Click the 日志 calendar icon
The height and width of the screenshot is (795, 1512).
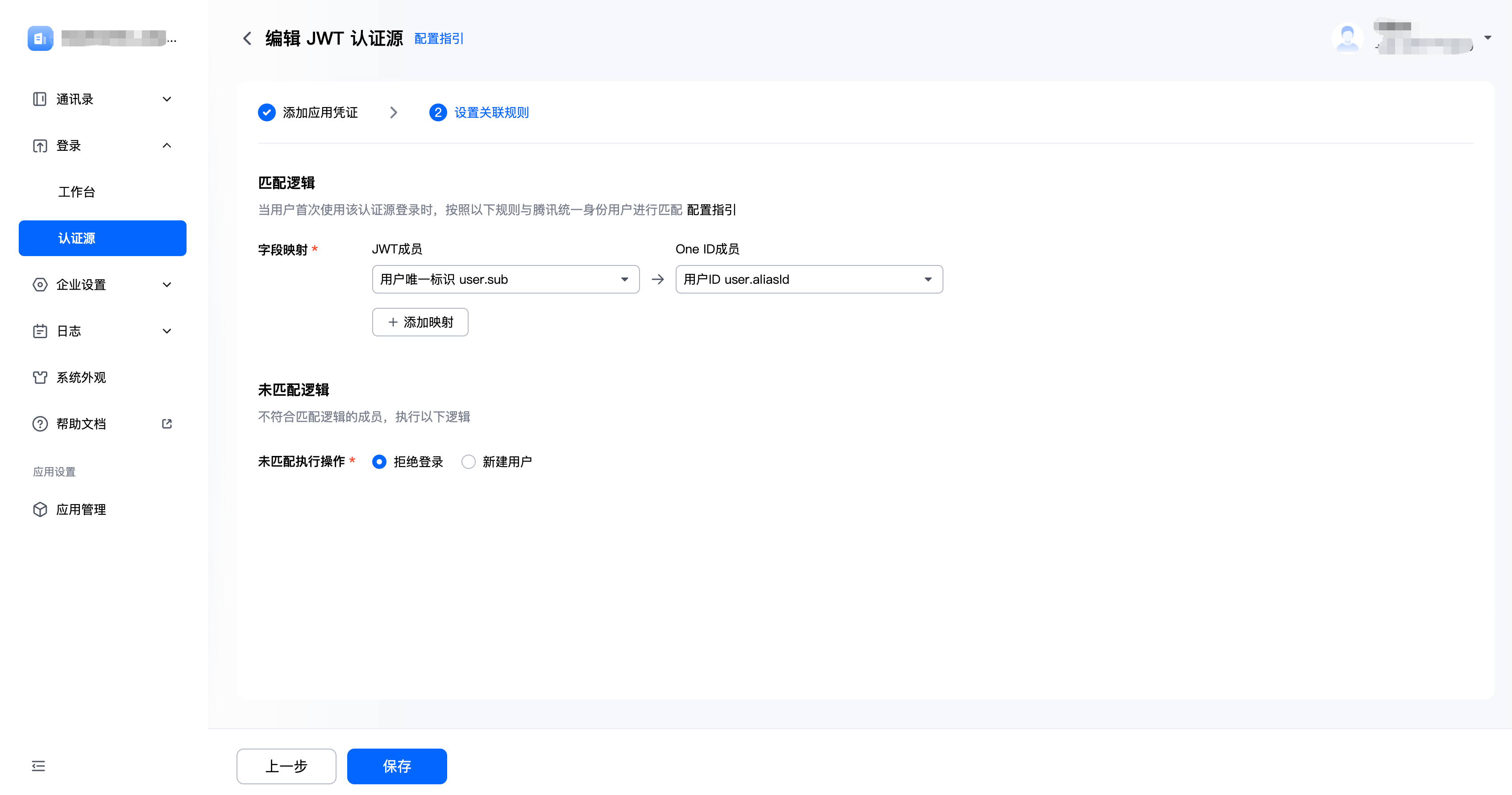(x=39, y=331)
